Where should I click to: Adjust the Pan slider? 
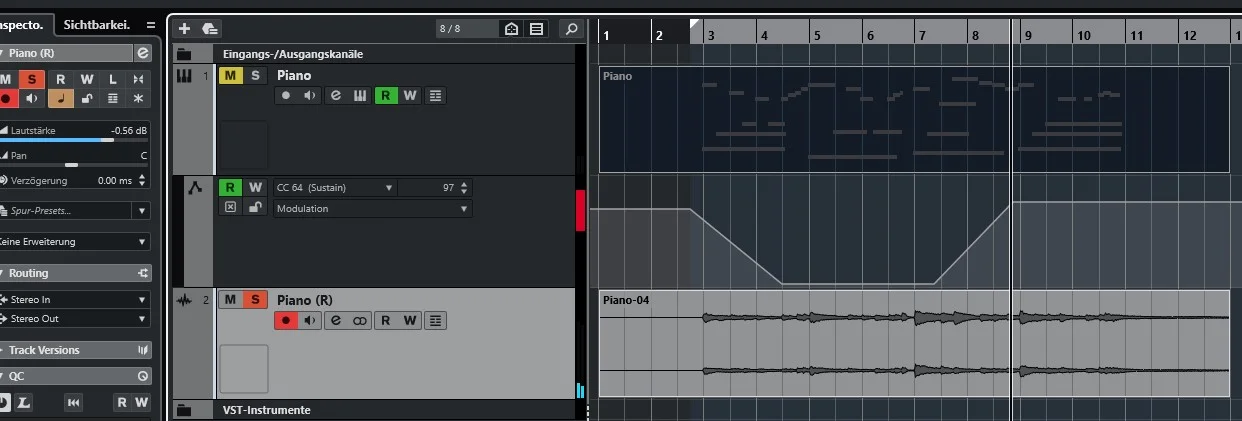click(74, 164)
